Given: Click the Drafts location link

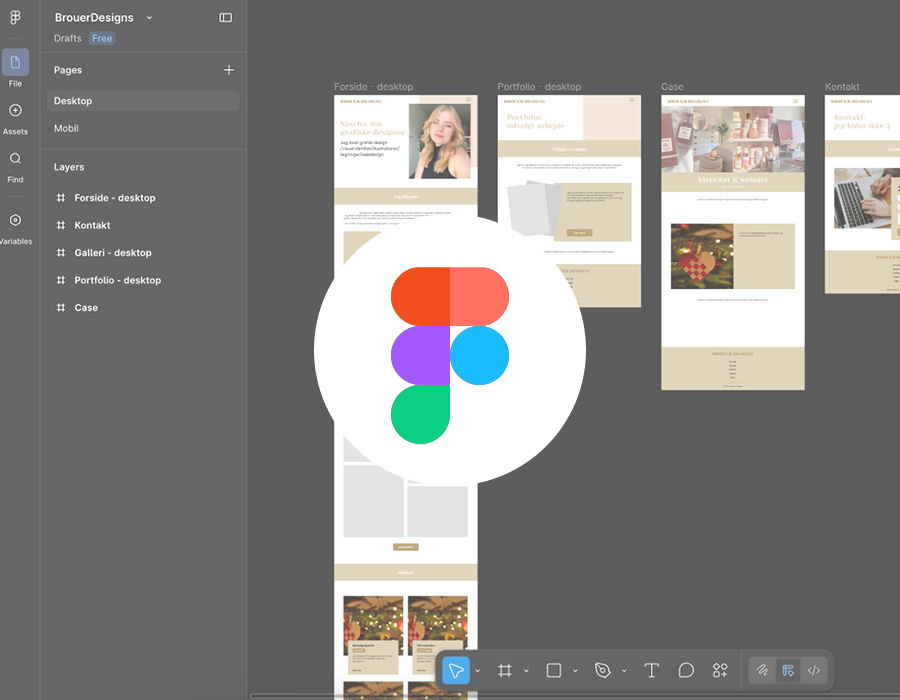Looking at the screenshot, I should tap(68, 38).
